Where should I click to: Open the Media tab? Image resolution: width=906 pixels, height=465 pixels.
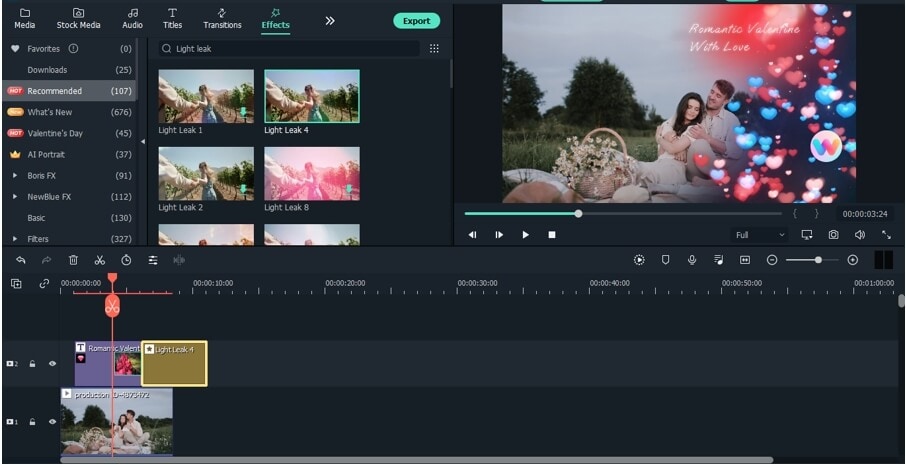(x=24, y=18)
